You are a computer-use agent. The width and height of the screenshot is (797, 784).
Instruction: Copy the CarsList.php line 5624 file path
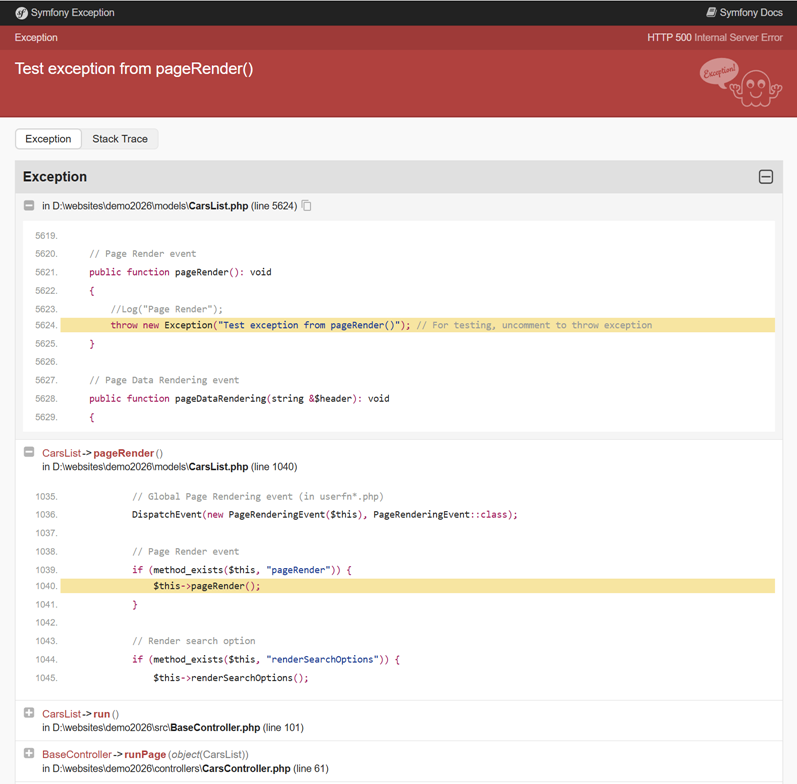tap(306, 205)
